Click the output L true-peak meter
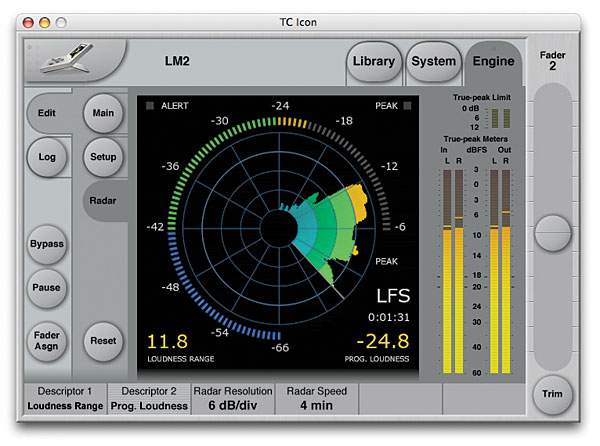Viewport: 600px width, 446px height. point(494,272)
